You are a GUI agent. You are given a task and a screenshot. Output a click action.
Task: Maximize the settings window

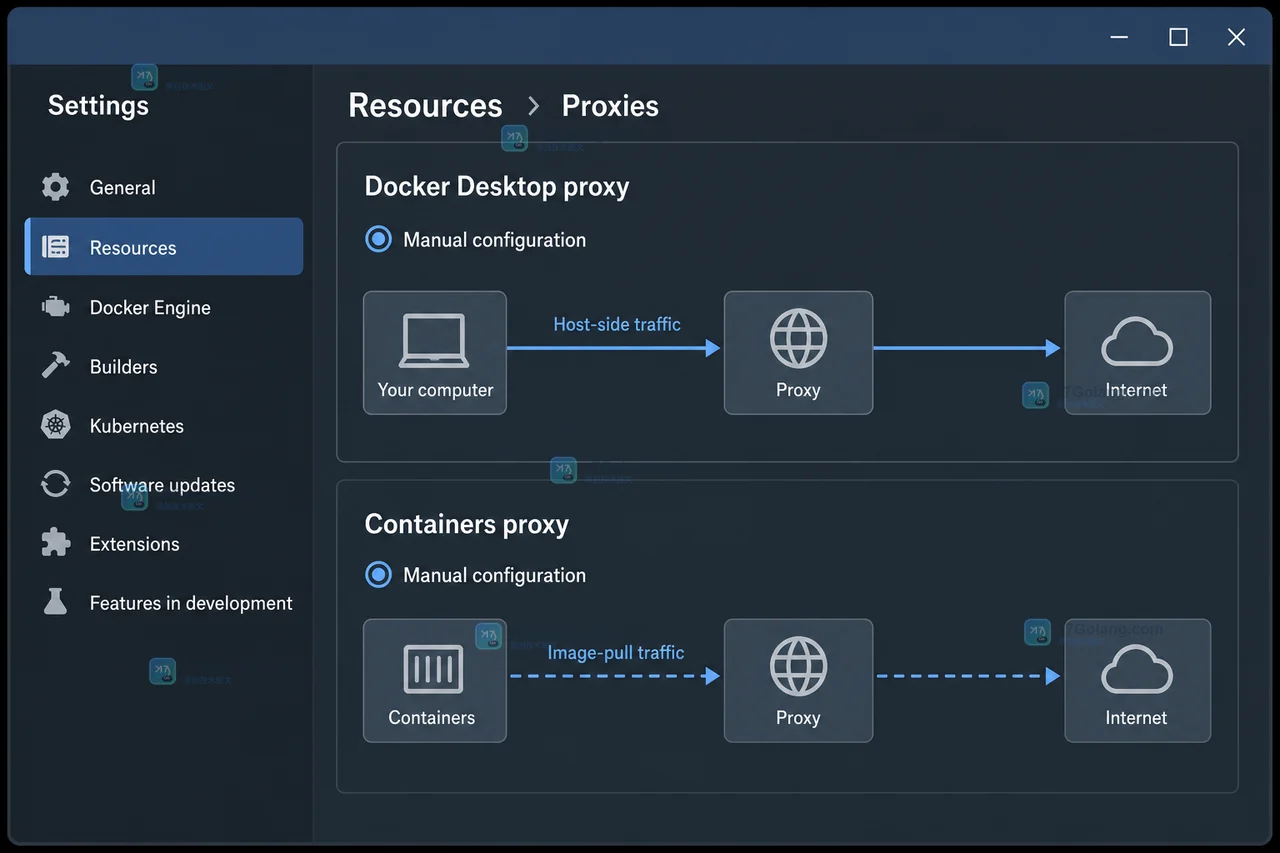1179,37
